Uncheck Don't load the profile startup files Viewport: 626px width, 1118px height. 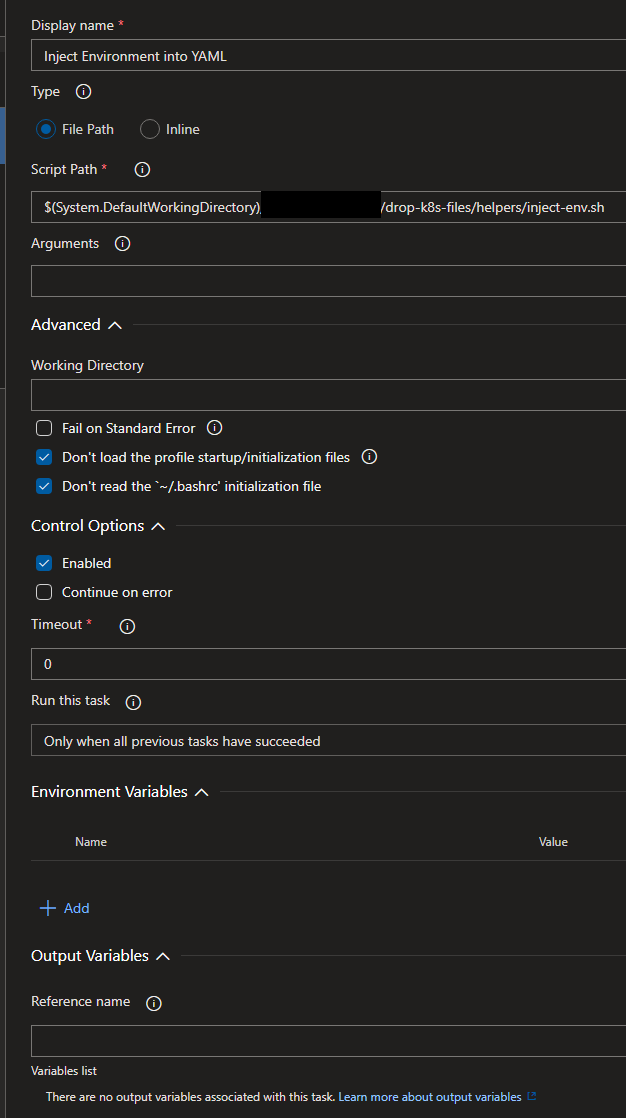[44, 457]
